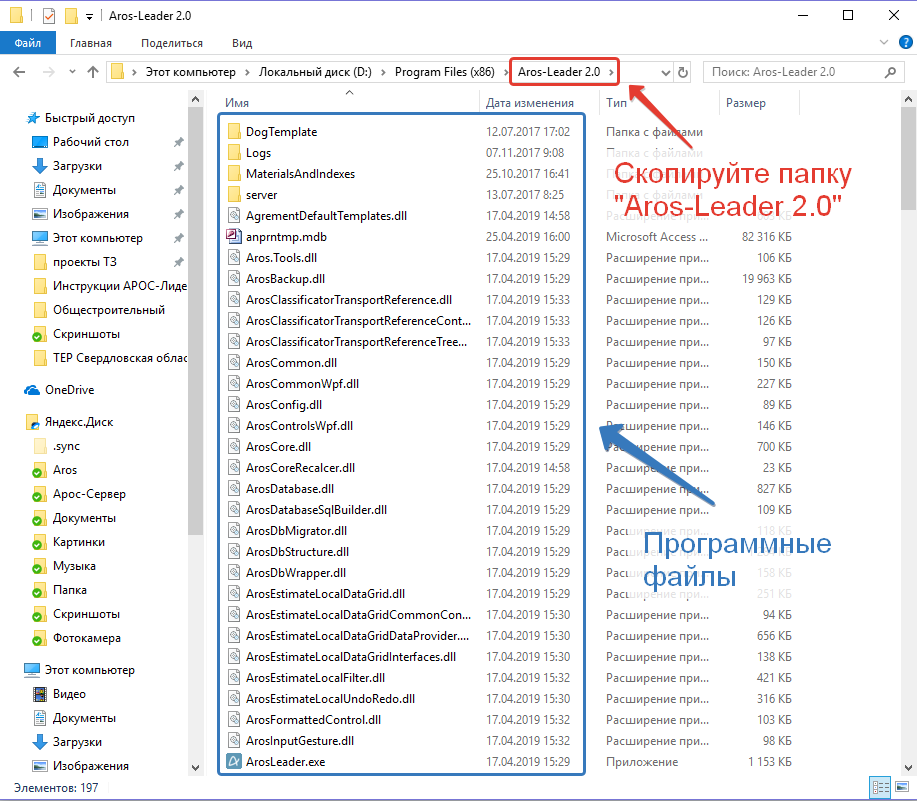The image size is (917, 801).
Task: Select ArosEstimateLocalFilter.dll
Action: pyautogui.click(x=315, y=678)
